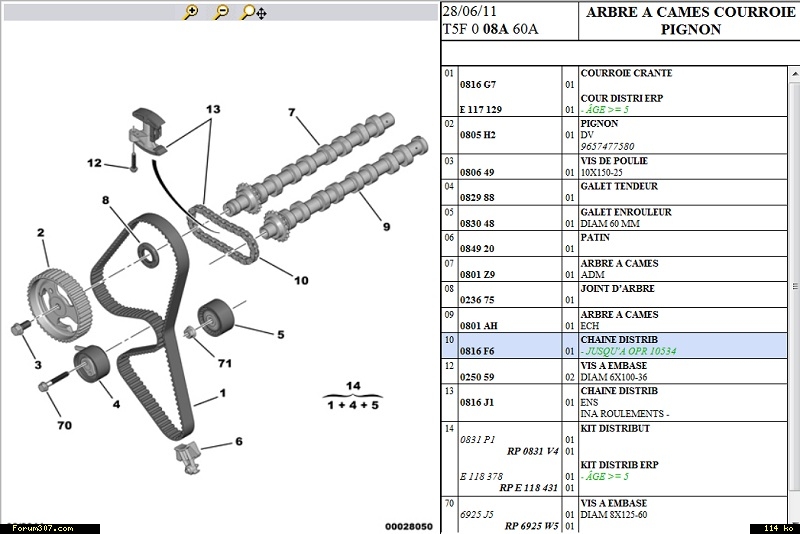The width and height of the screenshot is (800, 534).
Task: Click kit label 14 above 1 + 4 + 5
Action: pyautogui.click(x=351, y=385)
